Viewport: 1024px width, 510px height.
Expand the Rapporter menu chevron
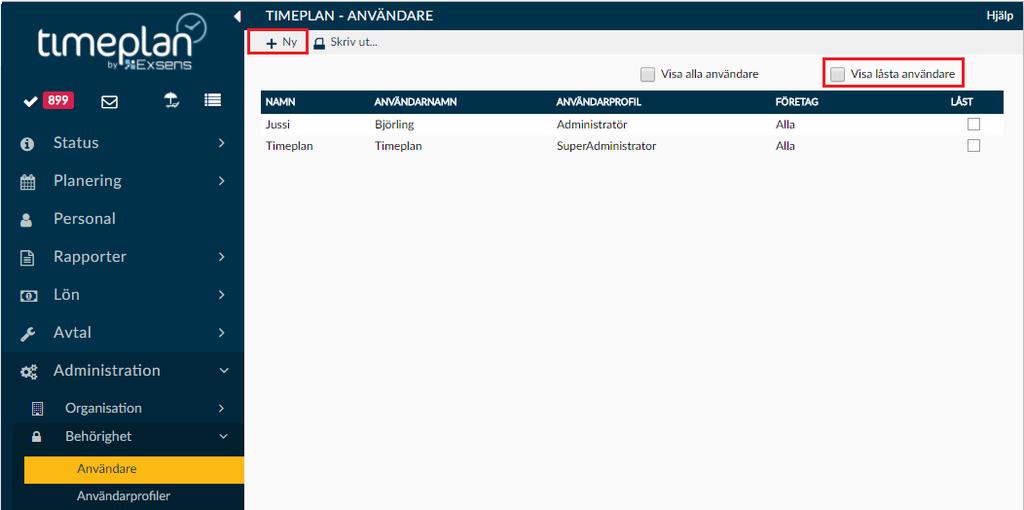221,257
